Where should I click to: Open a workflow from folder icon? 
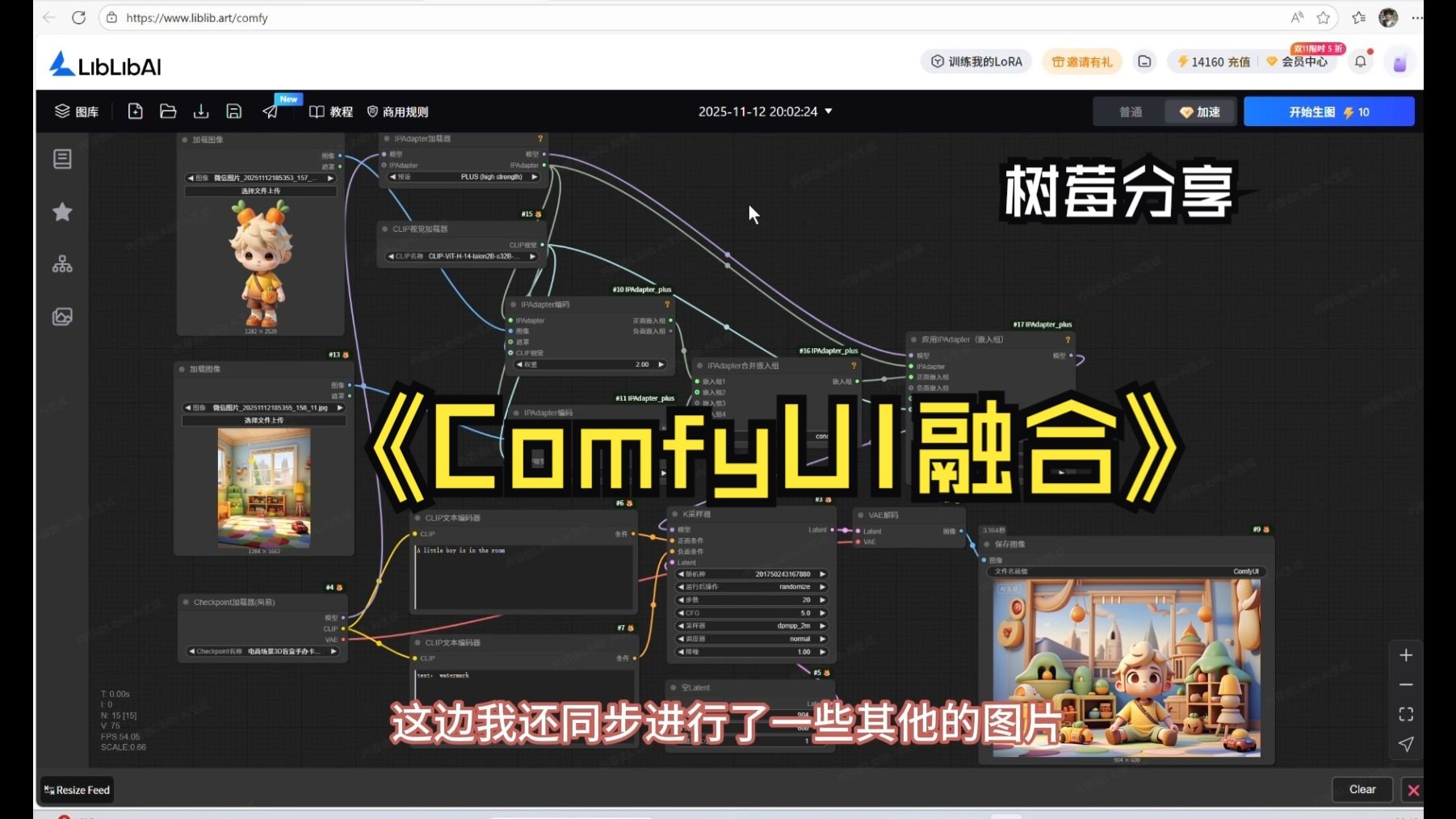168,111
